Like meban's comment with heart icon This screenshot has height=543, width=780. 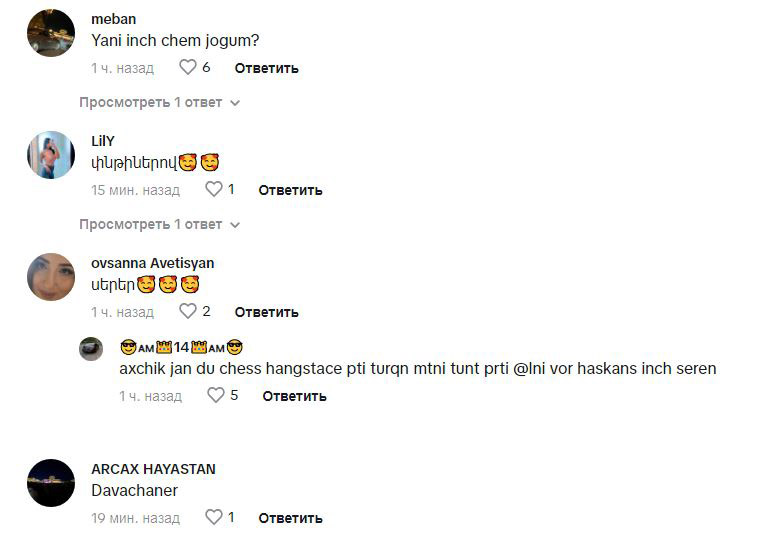pos(188,67)
